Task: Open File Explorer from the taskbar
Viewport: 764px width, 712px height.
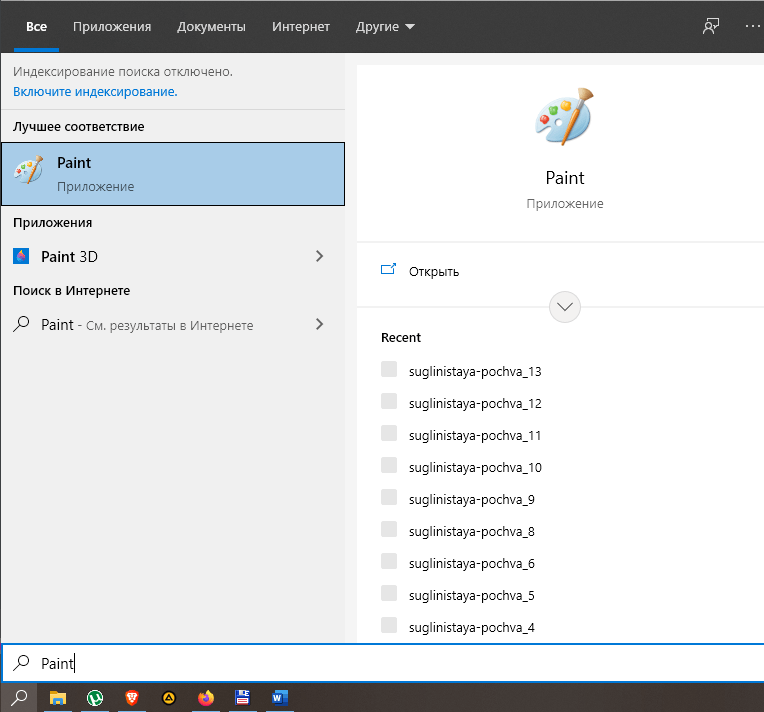Action: pos(58,698)
